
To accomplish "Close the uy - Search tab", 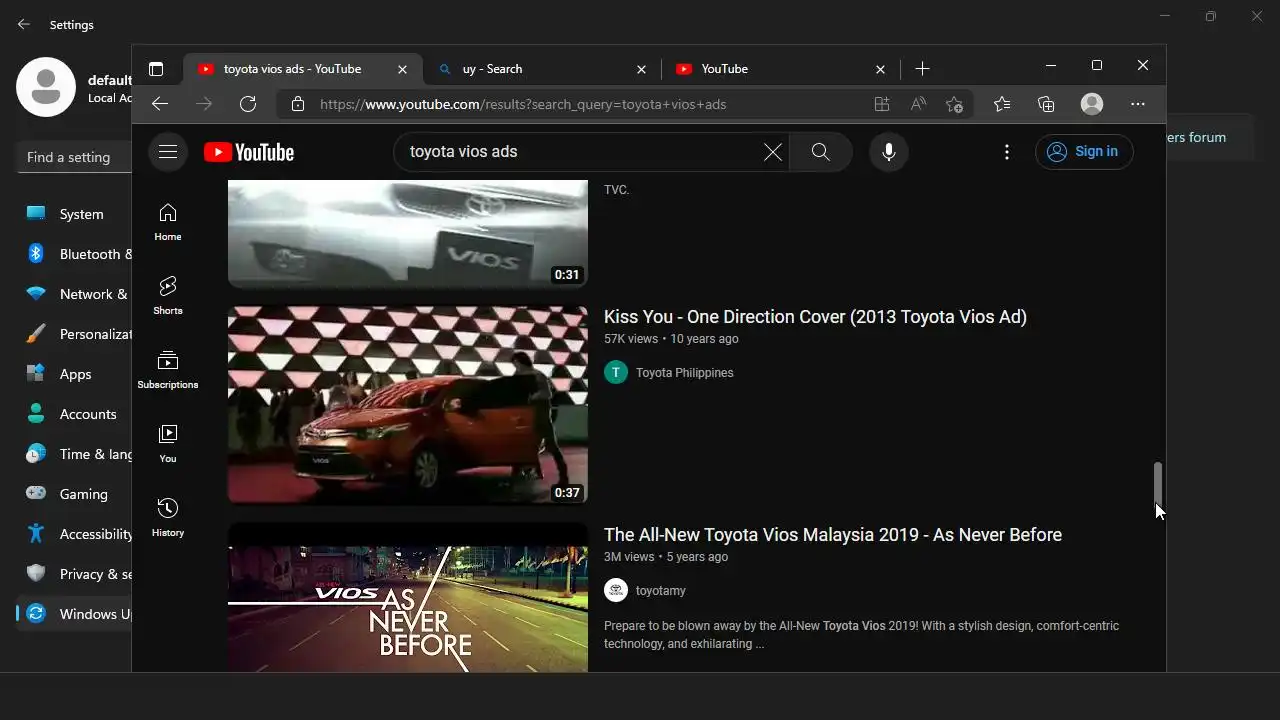I will (x=642, y=69).
